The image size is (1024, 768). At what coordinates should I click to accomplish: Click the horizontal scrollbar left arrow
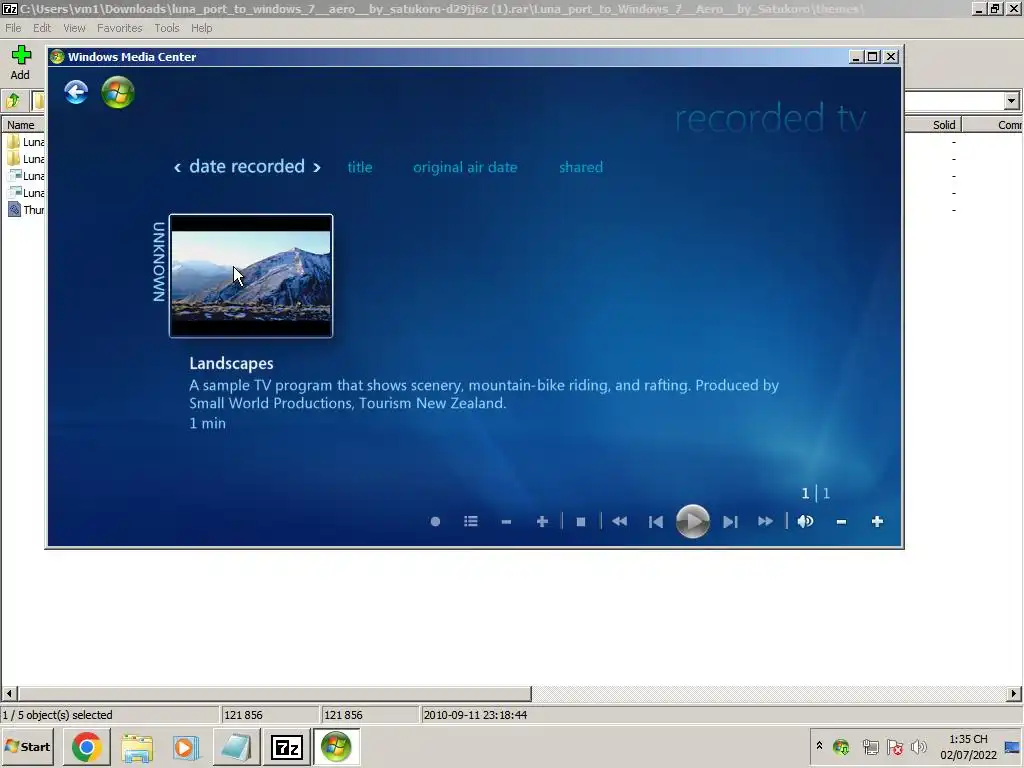(x=9, y=694)
